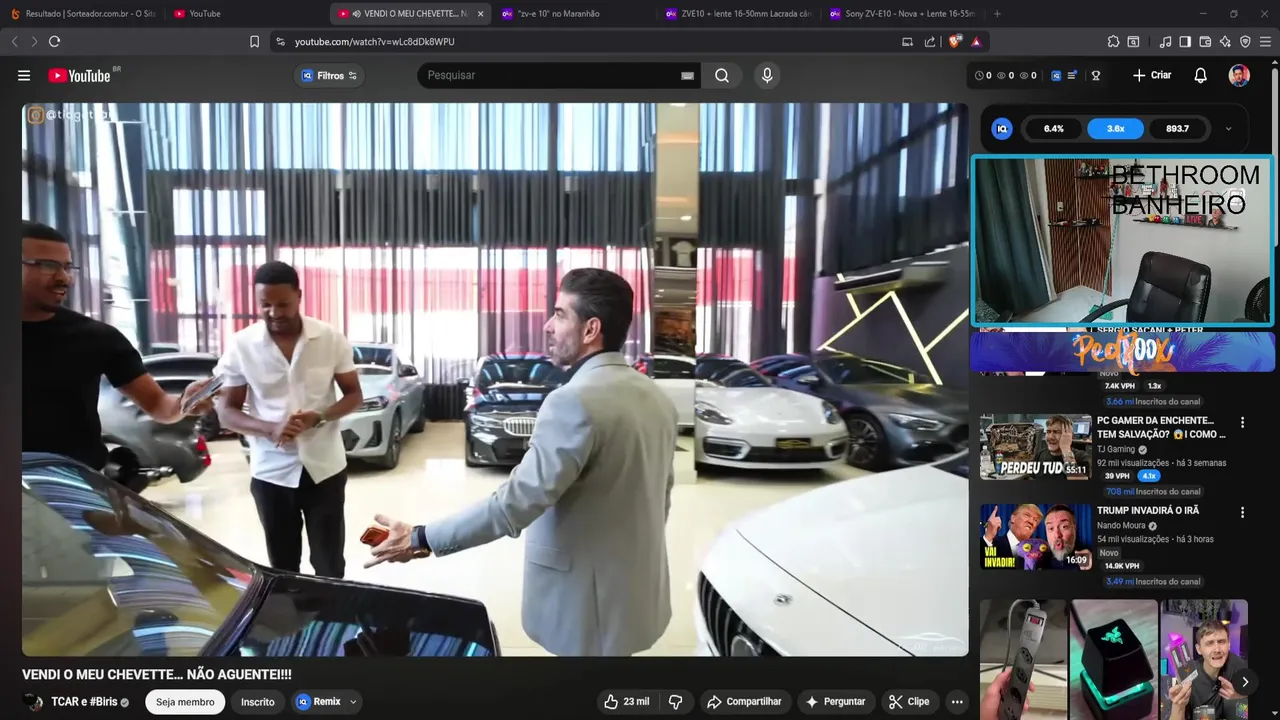Go back with the browser back arrow
This screenshot has width=1280, height=720.
14,41
